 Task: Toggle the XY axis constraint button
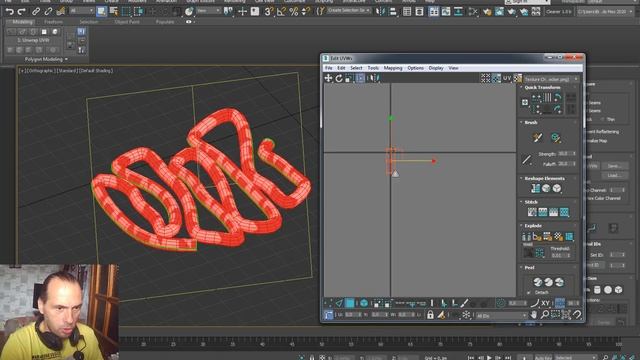(545, 303)
